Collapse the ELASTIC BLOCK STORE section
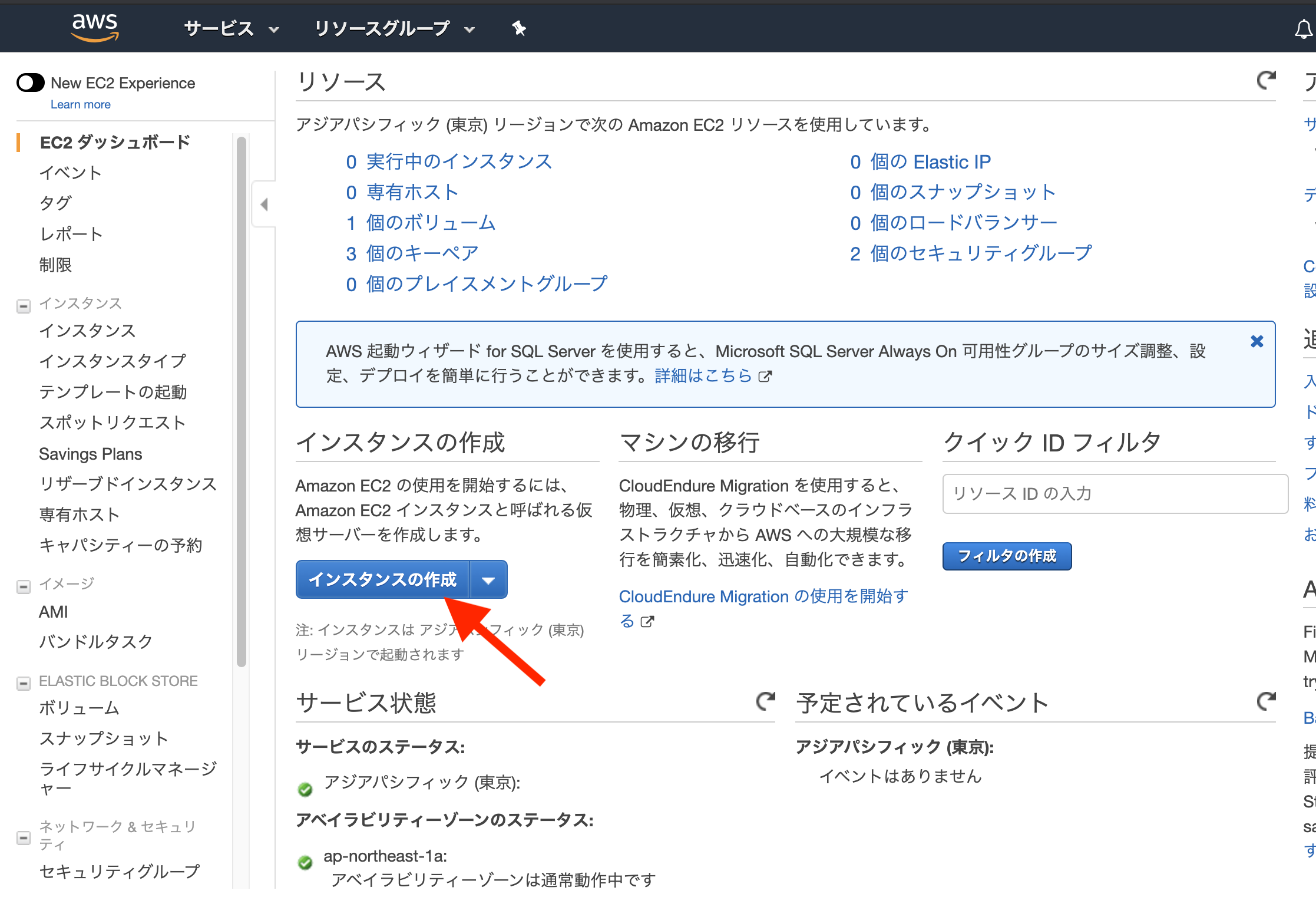Image resolution: width=1316 pixels, height=897 pixels. (x=24, y=683)
